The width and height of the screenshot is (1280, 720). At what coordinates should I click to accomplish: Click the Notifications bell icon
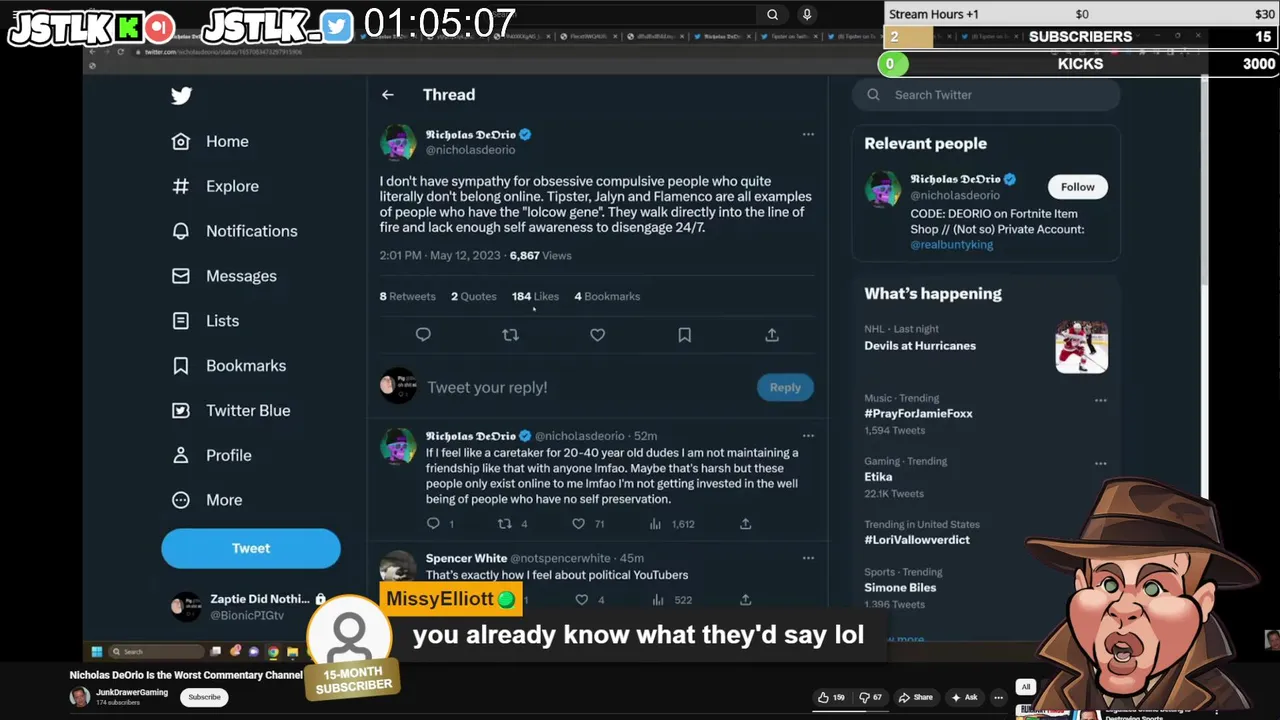tap(181, 231)
